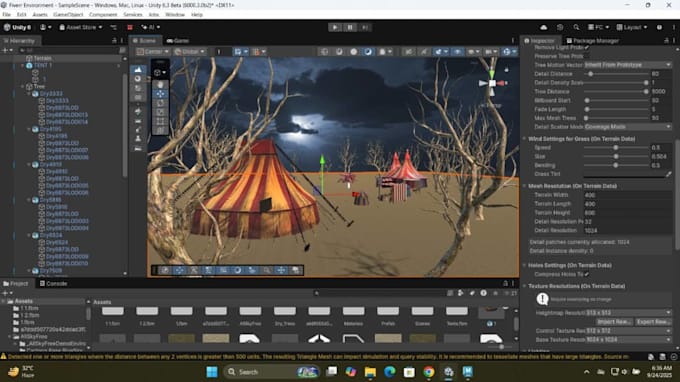This screenshot has height=382, width=680.
Task: Open the Component menu
Action: [x=103, y=14]
